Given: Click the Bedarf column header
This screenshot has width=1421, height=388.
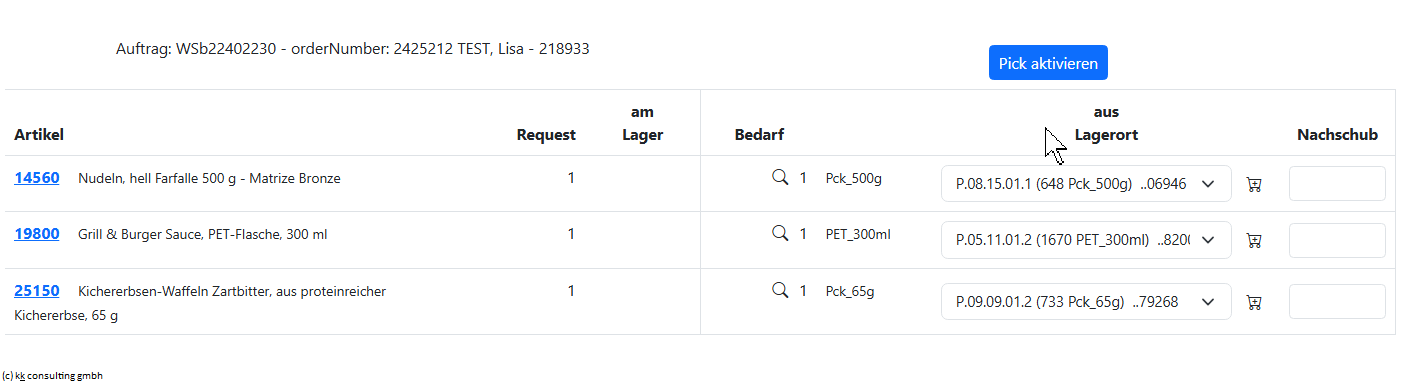Looking at the screenshot, I should point(759,135).
